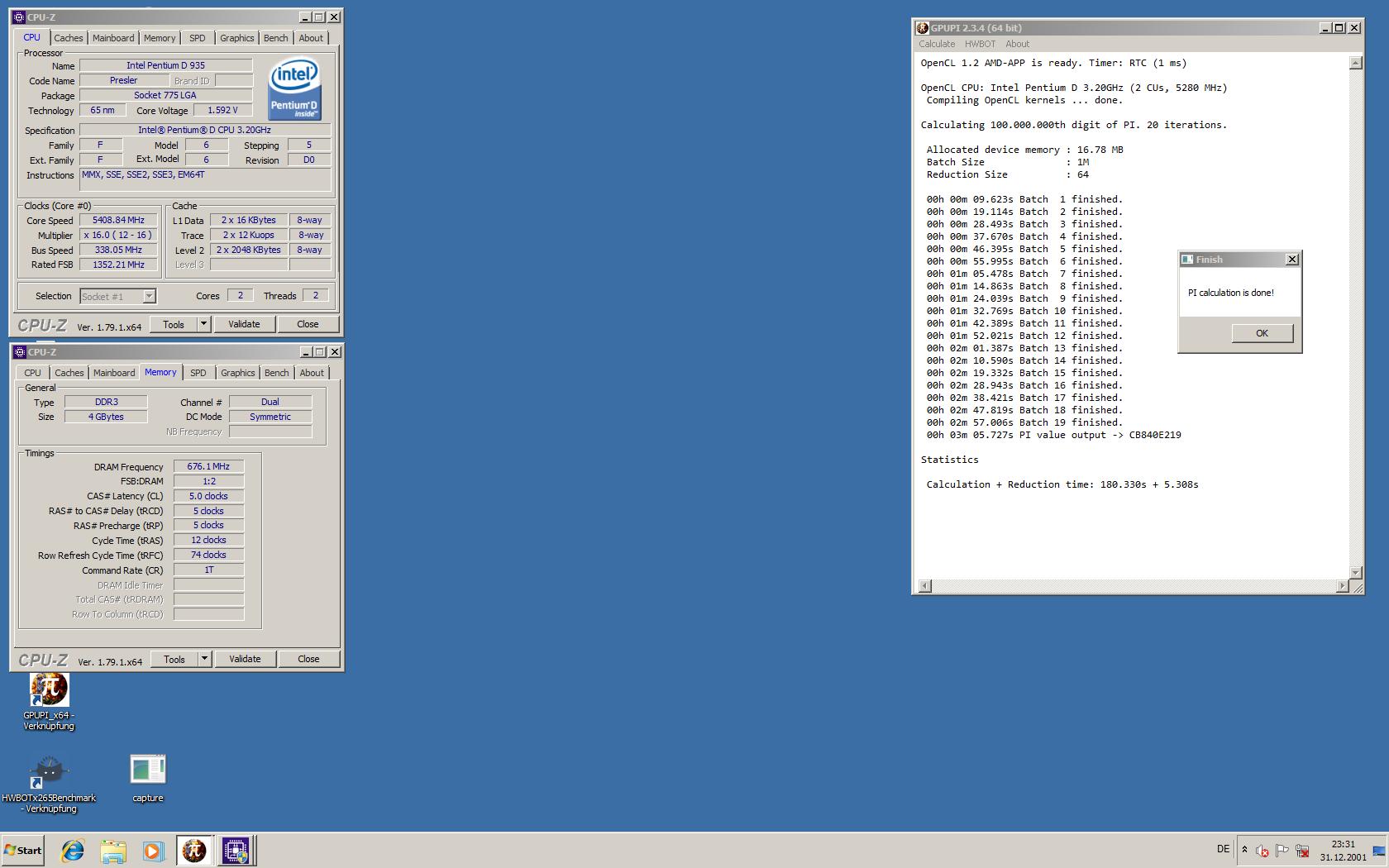Click GPUPI horizontal scrollbar left arrow

(x=924, y=586)
